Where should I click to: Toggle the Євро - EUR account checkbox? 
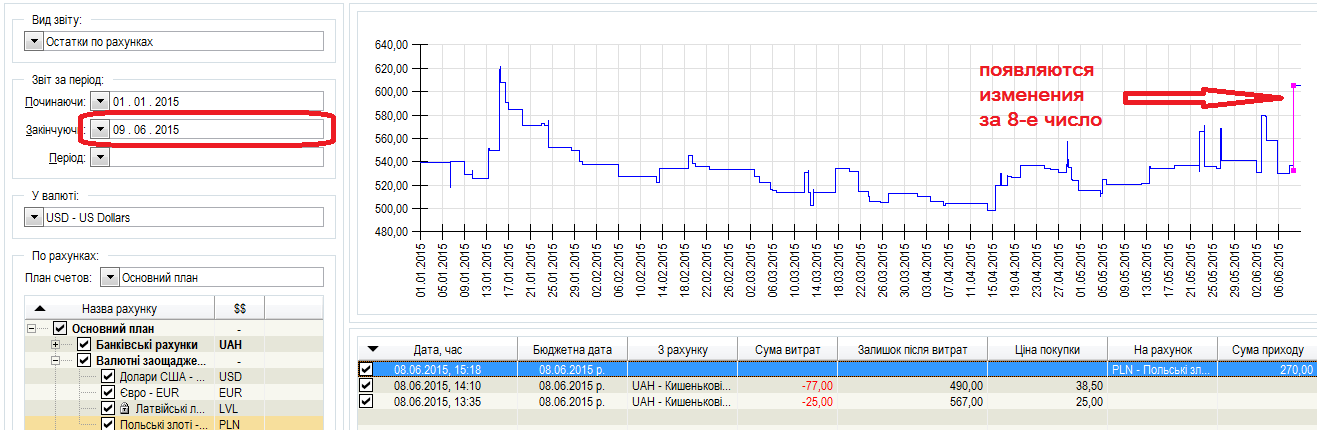(x=108, y=392)
